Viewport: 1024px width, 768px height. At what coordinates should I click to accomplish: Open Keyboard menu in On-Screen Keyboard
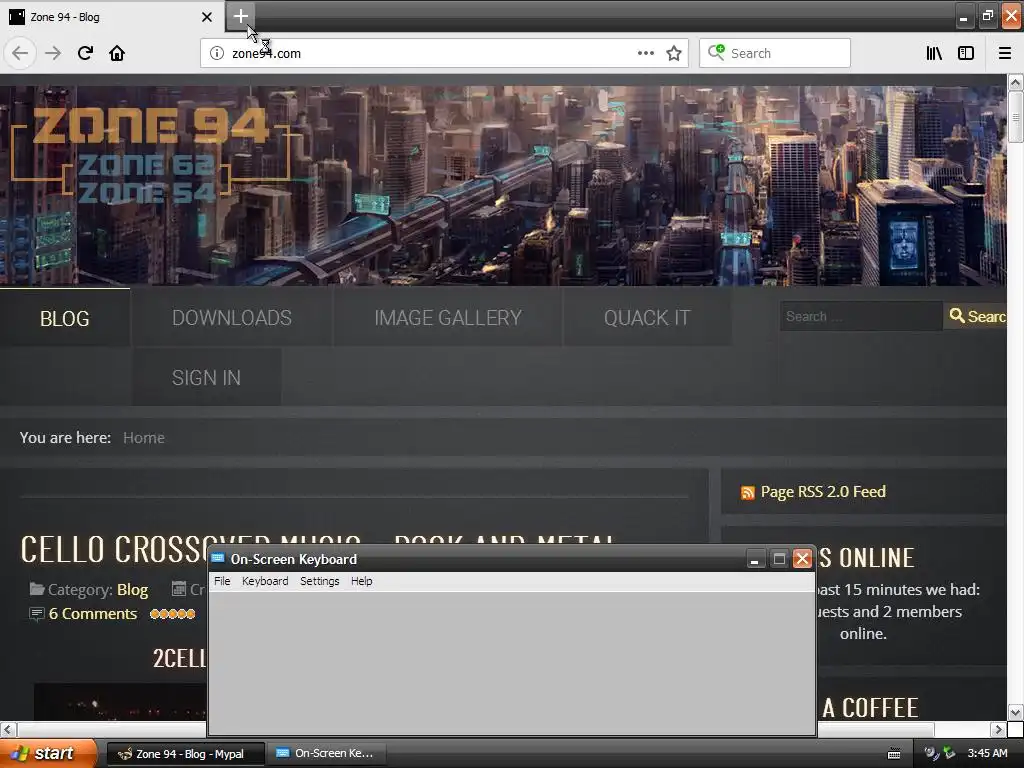[x=264, y=581]
